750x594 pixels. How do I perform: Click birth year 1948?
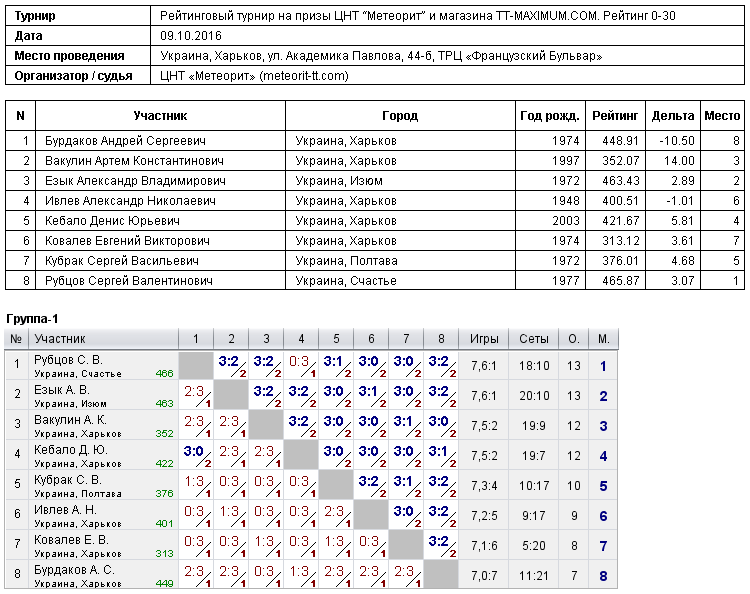[565, 201]
